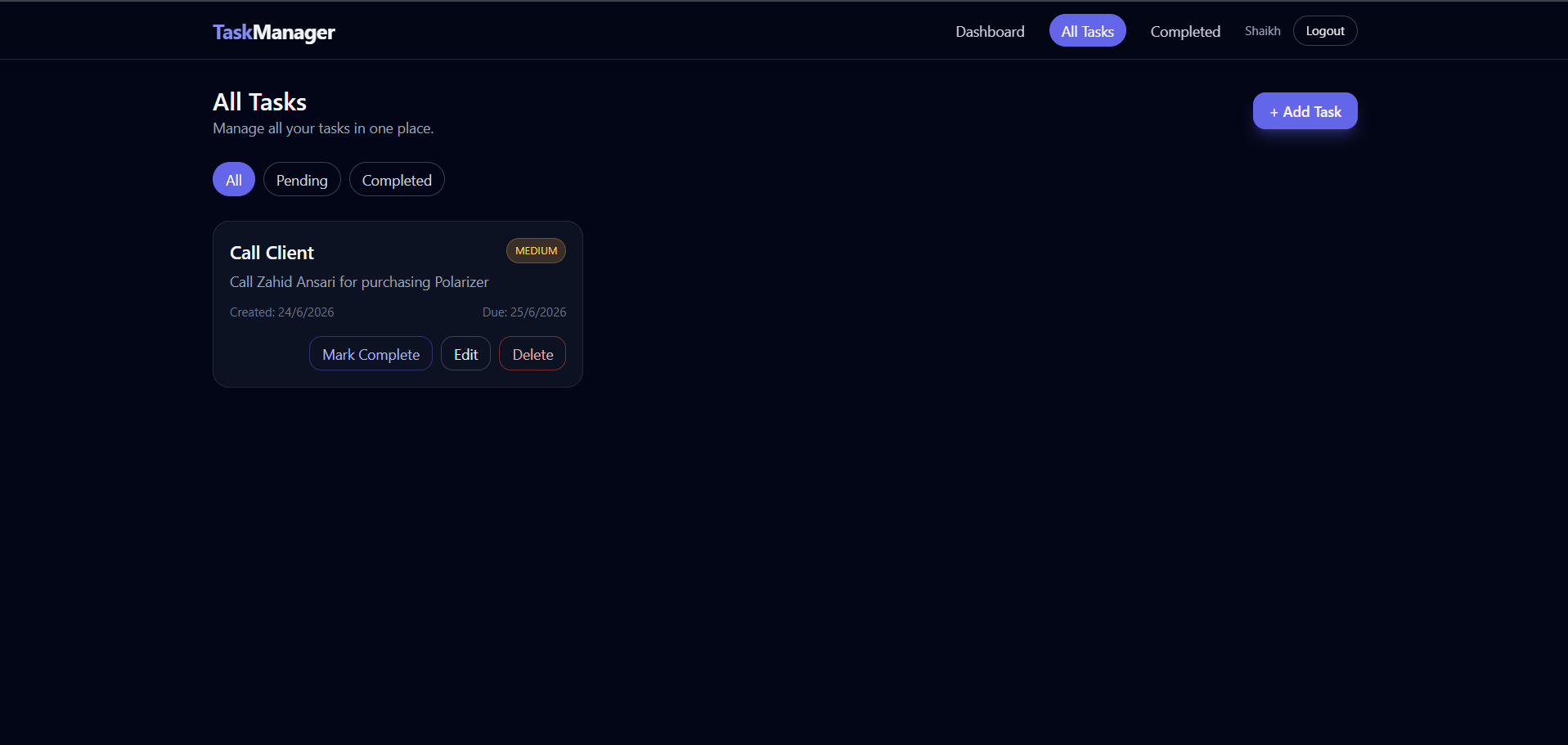
Task: Filter tasks by Completed pill
Action: click(397, 180)
